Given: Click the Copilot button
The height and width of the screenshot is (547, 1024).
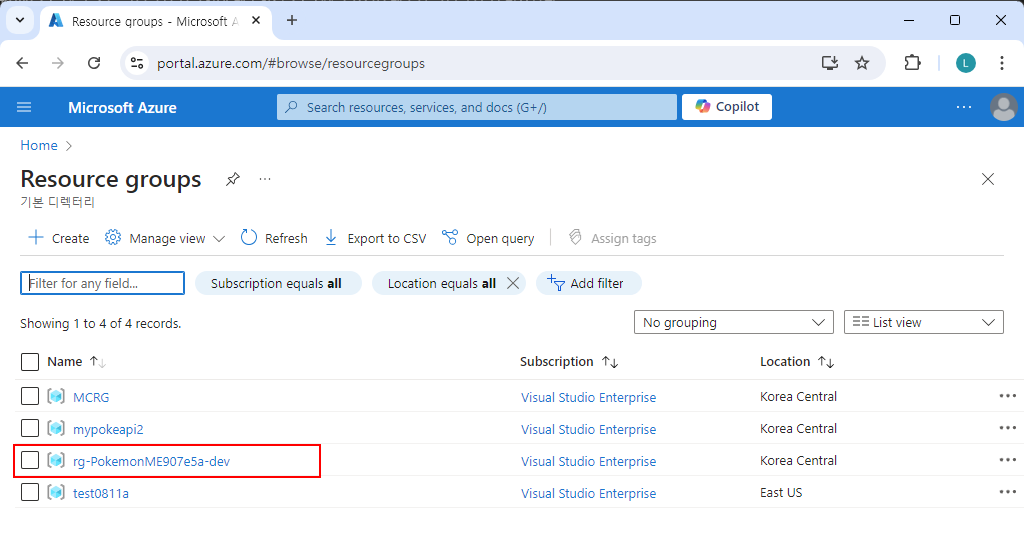Looking at the screenshot, I should (727, 107).
